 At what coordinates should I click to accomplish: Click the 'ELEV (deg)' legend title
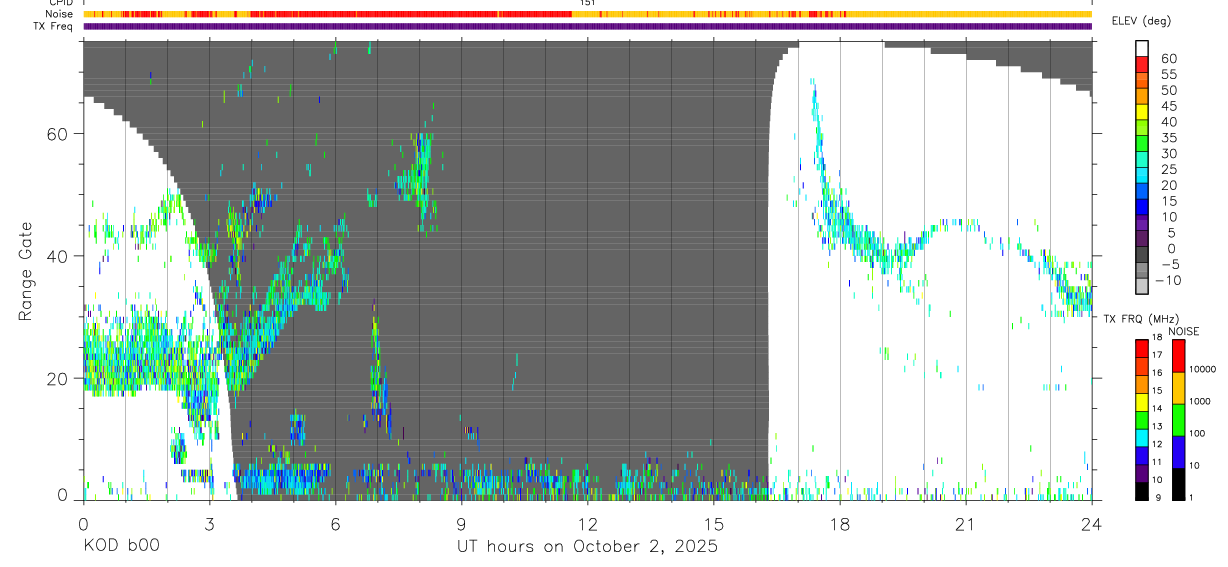pos(1139,22)
